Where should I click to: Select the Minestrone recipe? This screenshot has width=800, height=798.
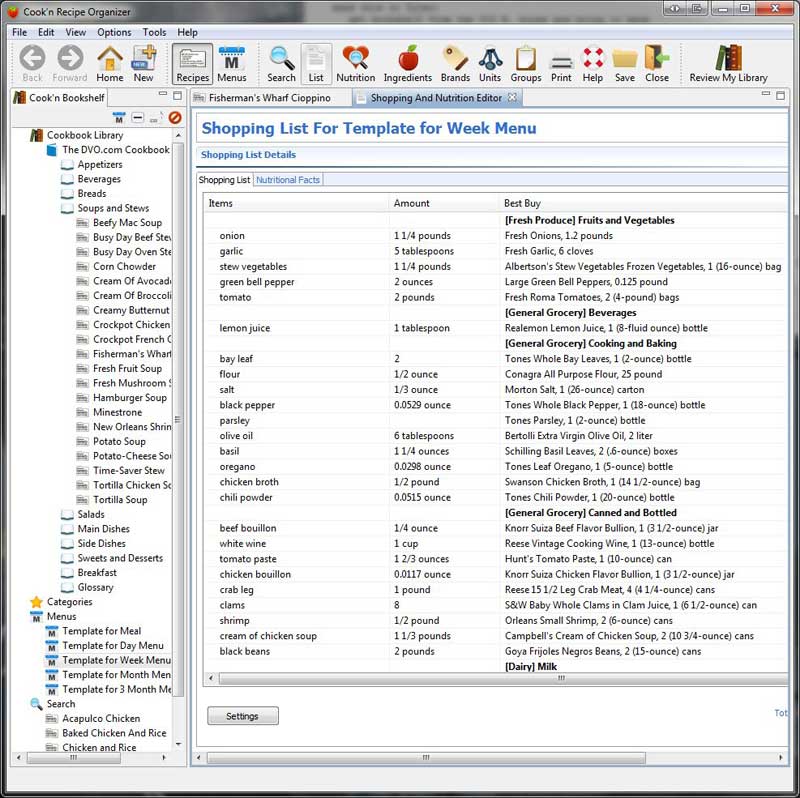tap(117, 412)
